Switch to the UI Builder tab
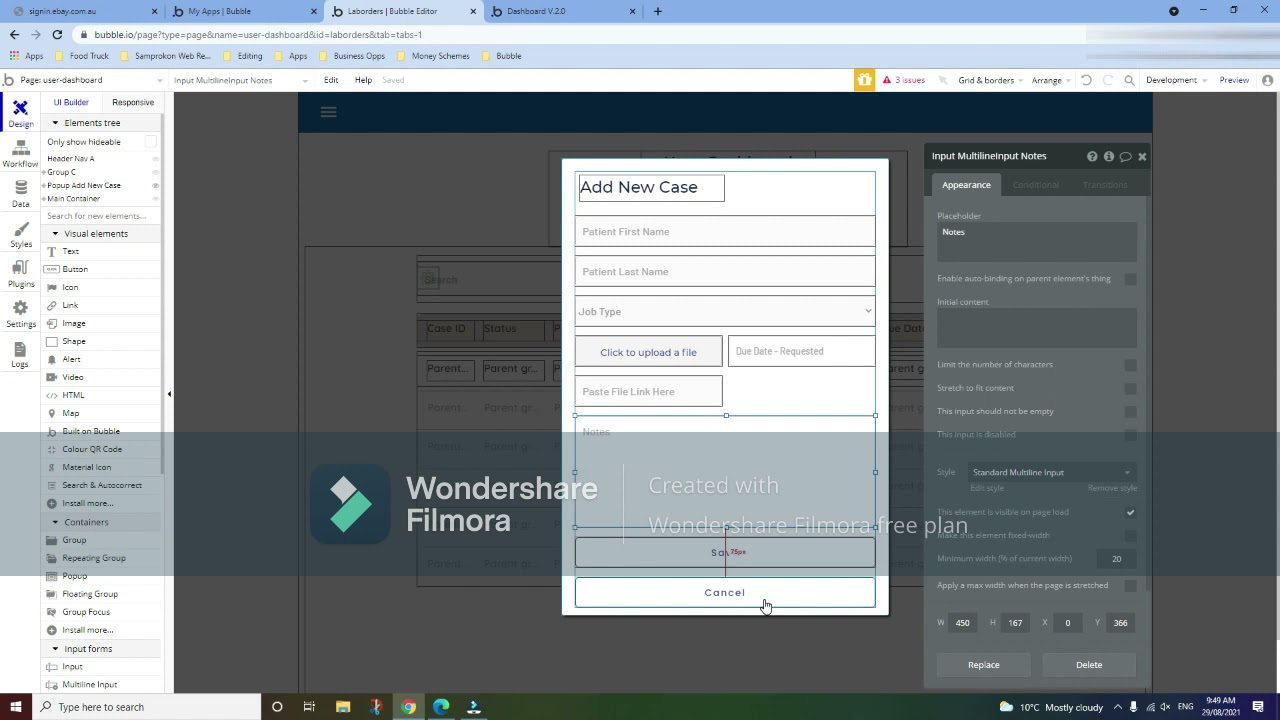The width and height of the screenshot is (1280, 720). point(71,102)
